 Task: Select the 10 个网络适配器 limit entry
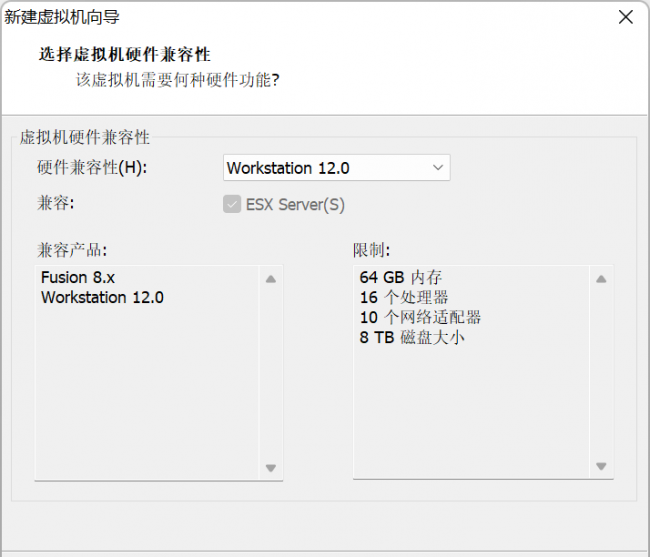(420, 317)
